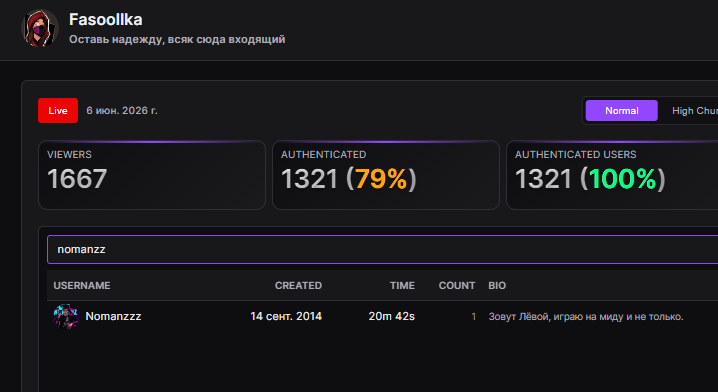Viewport: 718px width, 392px height.
Task: Click the VIEWERS 1667 stat card
Action: tap(152, 175)
